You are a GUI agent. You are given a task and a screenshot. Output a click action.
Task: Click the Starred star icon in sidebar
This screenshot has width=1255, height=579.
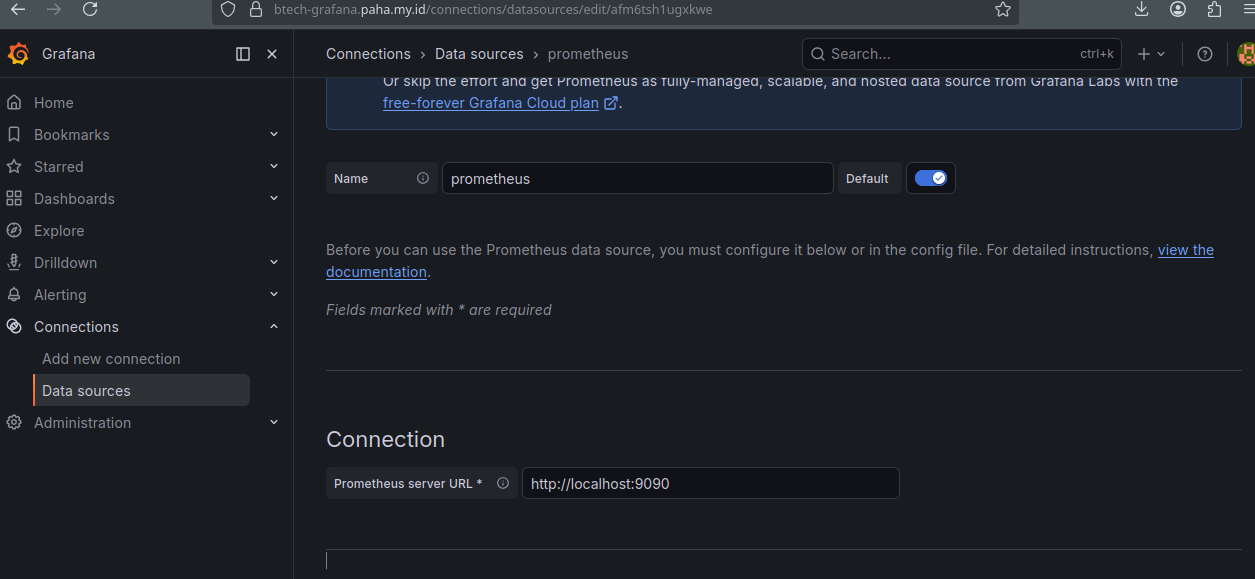[x=14, y=166]
